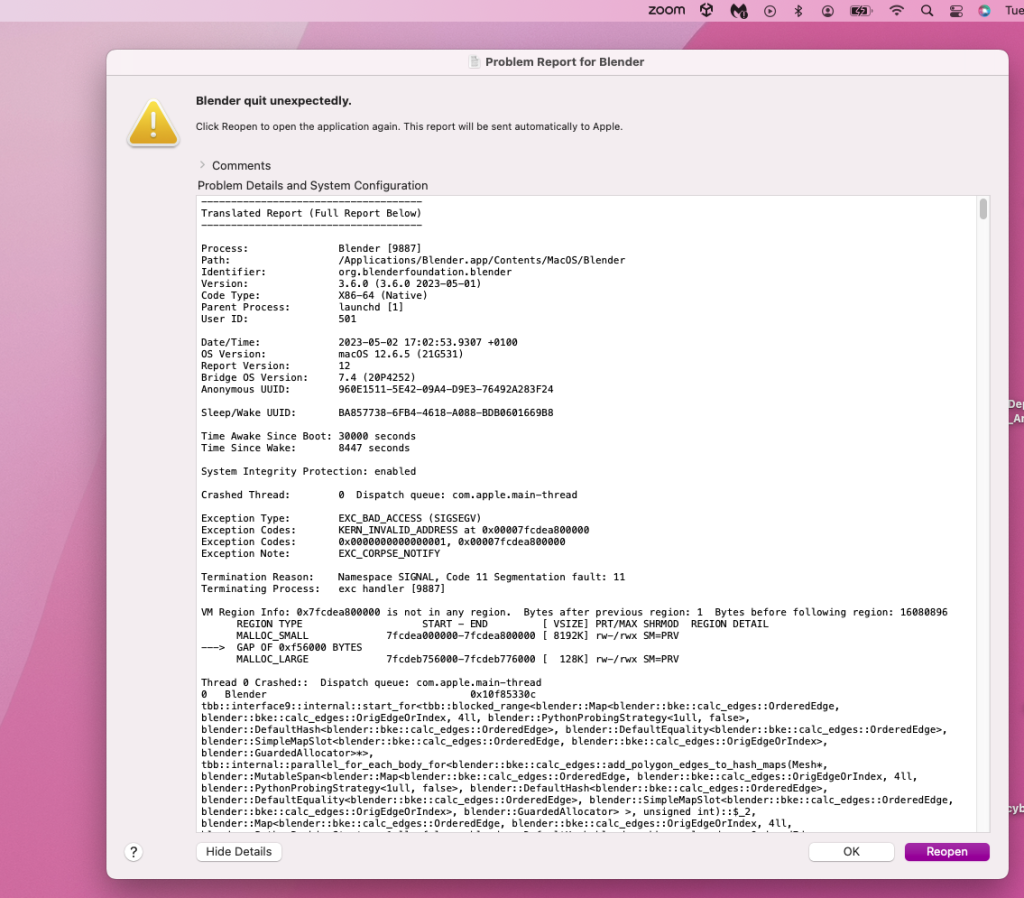Click the question mark help button
Screen dimensions: 1024x898
pyautogui.click(x=133, y=852)
